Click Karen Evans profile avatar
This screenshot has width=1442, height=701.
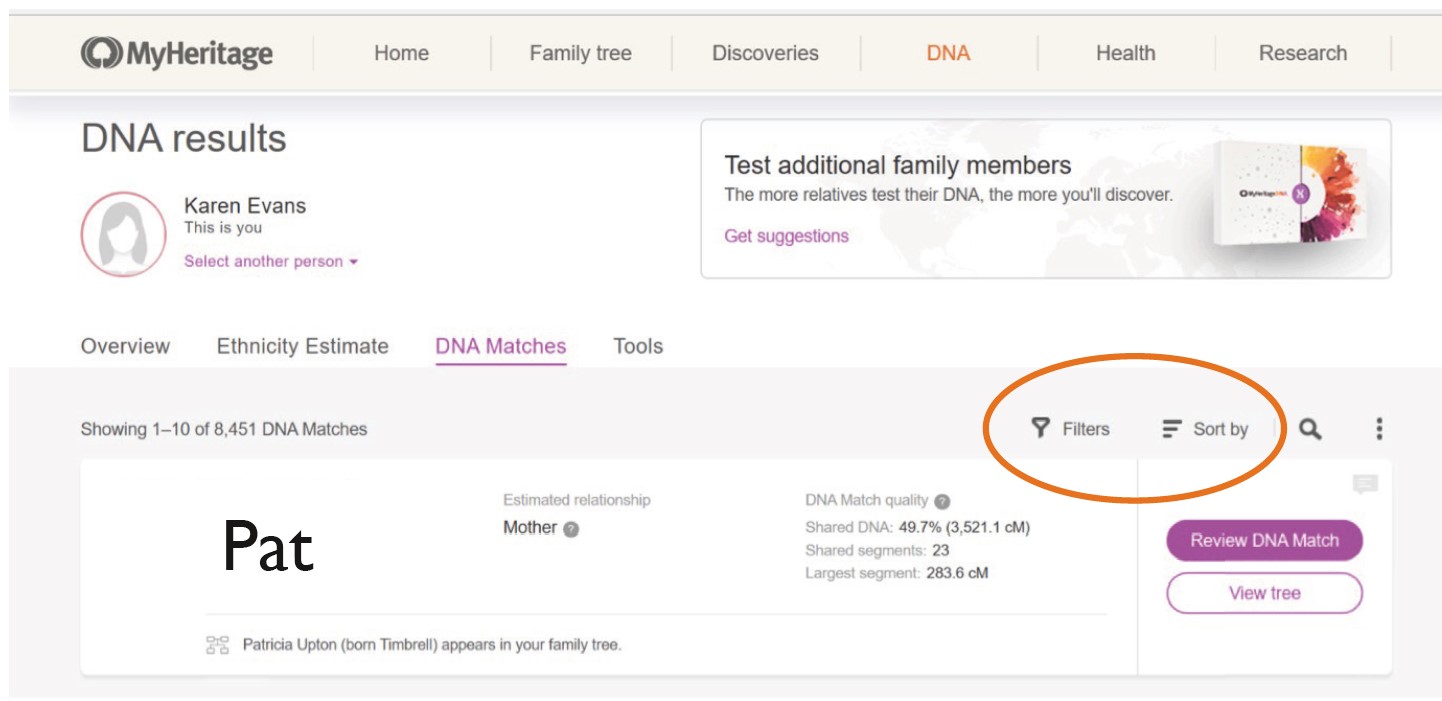tap(123, 234)
